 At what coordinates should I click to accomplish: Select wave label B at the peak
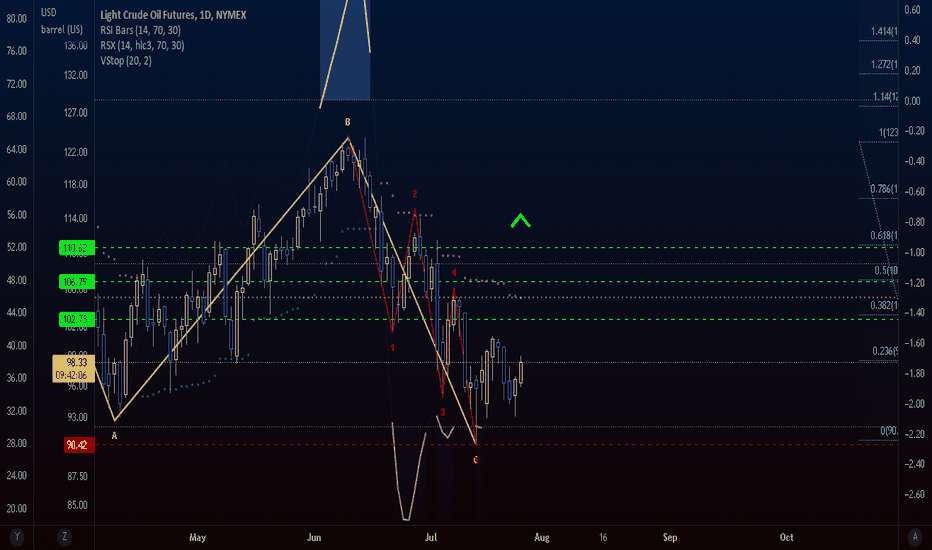[x=348, y=122]
